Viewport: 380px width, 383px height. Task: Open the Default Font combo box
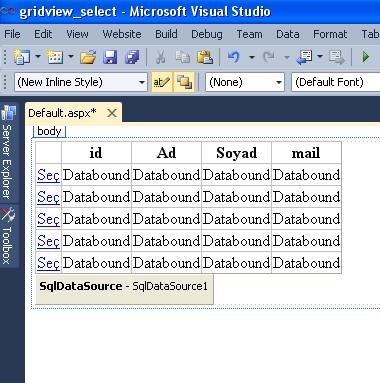click(336, 82)
